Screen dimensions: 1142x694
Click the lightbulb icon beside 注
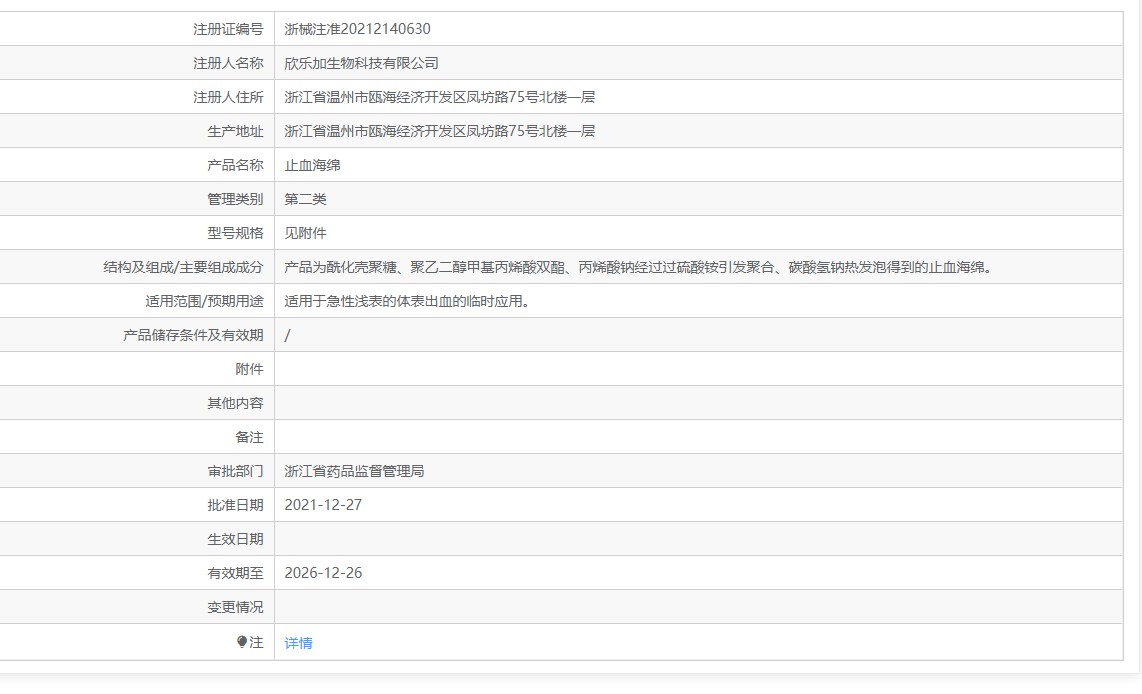242,642
